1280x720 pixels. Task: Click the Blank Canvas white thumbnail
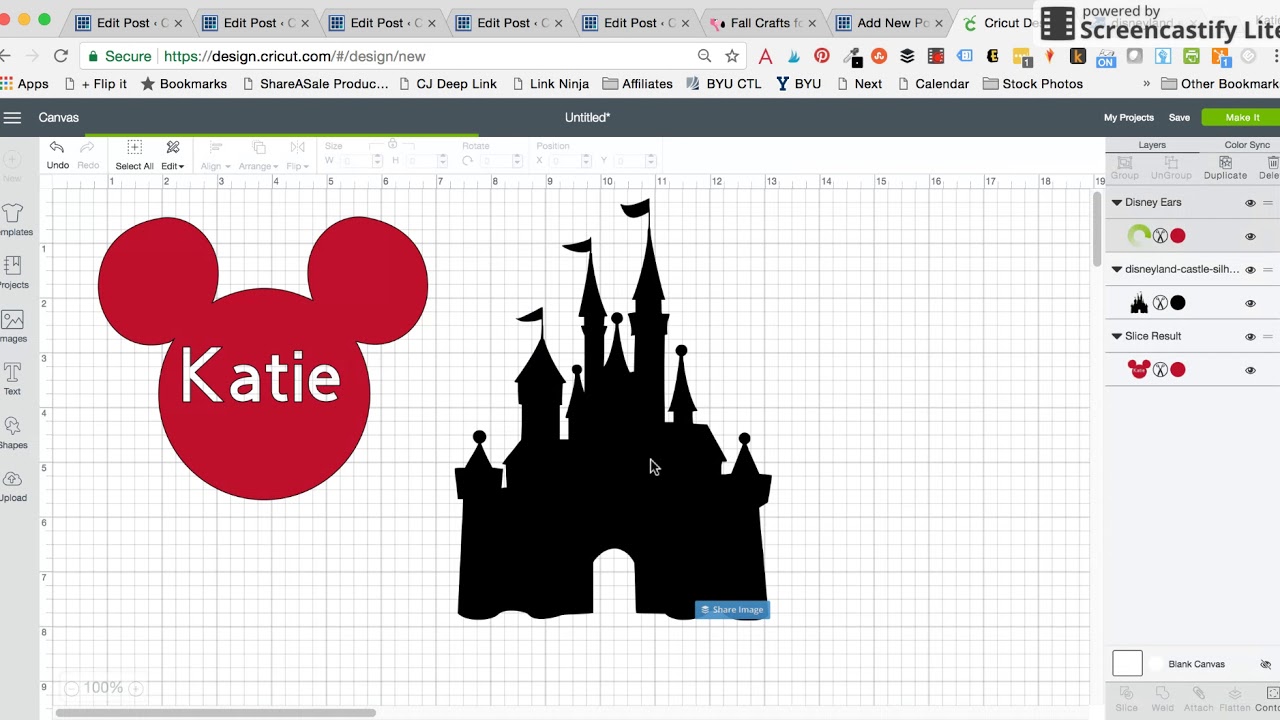(x=1127, y=663)
